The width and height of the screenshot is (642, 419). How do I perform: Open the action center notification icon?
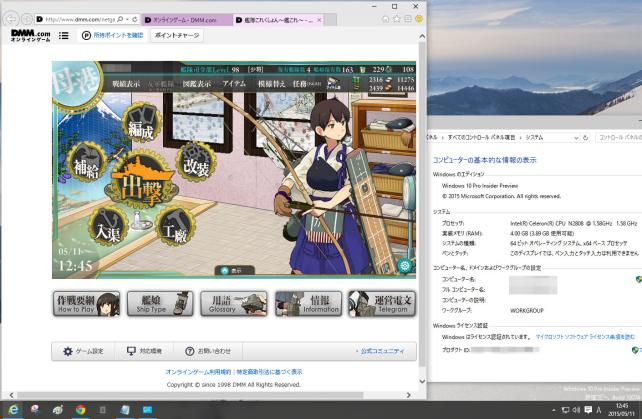(x=588, y=410)
